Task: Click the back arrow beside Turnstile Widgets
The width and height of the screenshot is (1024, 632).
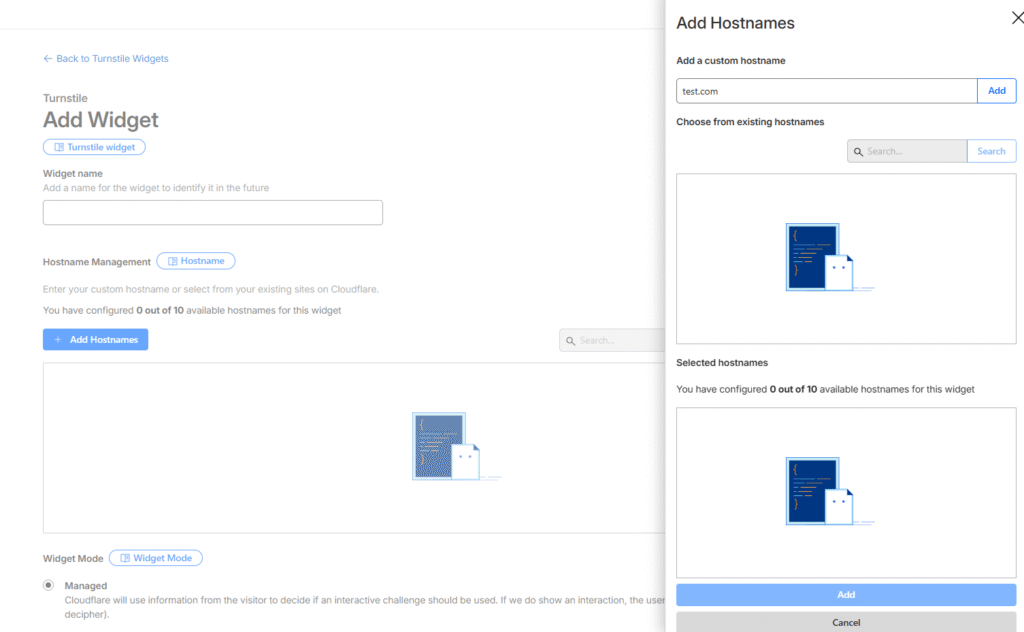Action: 48,59
